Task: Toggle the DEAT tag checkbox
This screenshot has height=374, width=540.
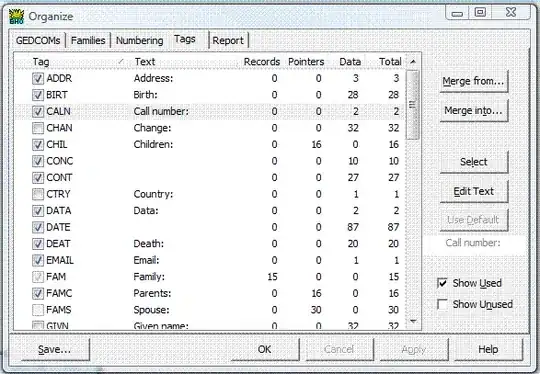Action: pyautogui.click(x=38, y=244)
